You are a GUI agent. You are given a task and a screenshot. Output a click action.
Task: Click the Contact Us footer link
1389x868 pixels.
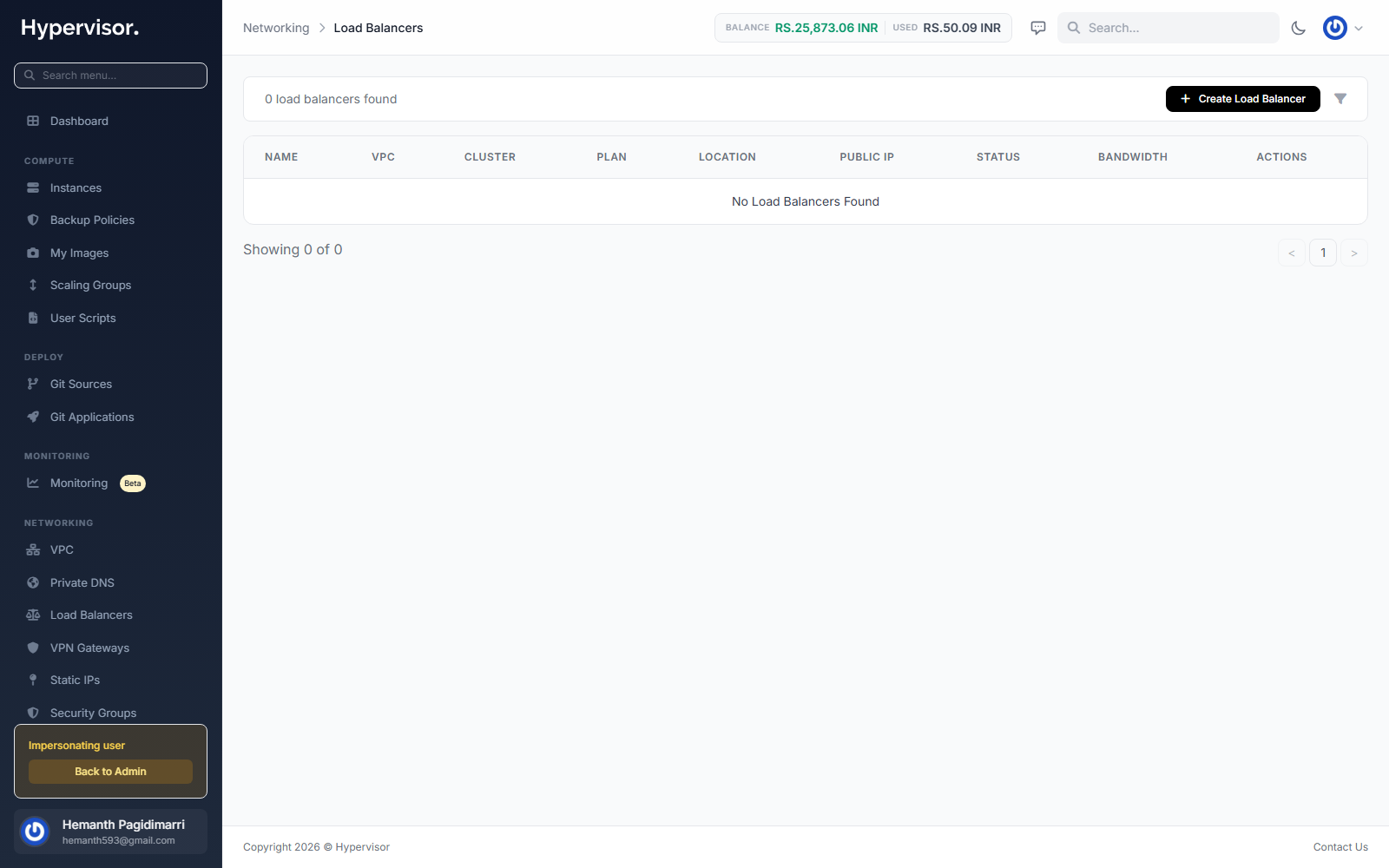pos(1340,847)
